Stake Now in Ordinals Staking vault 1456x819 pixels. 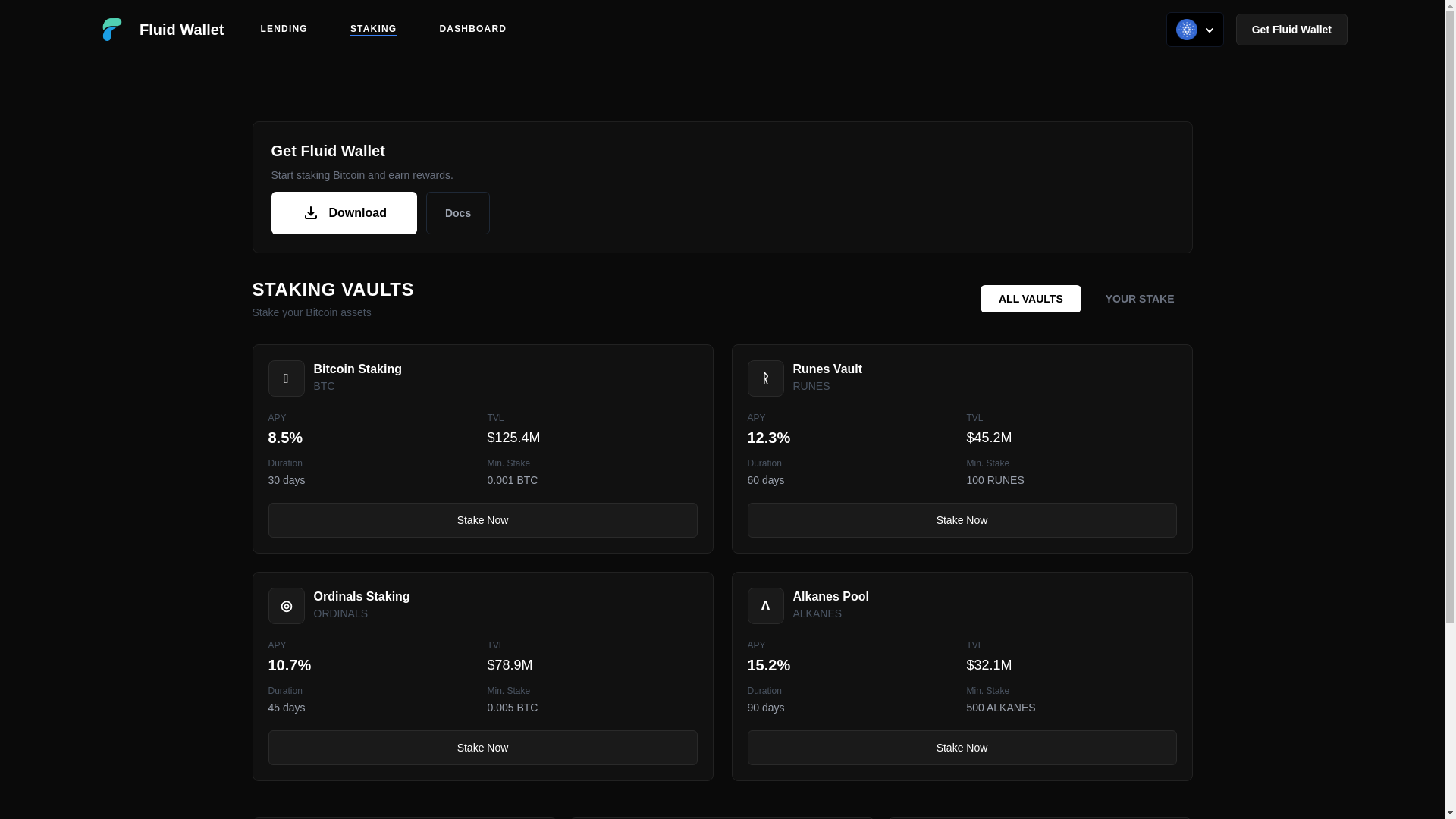click(482, 748)
